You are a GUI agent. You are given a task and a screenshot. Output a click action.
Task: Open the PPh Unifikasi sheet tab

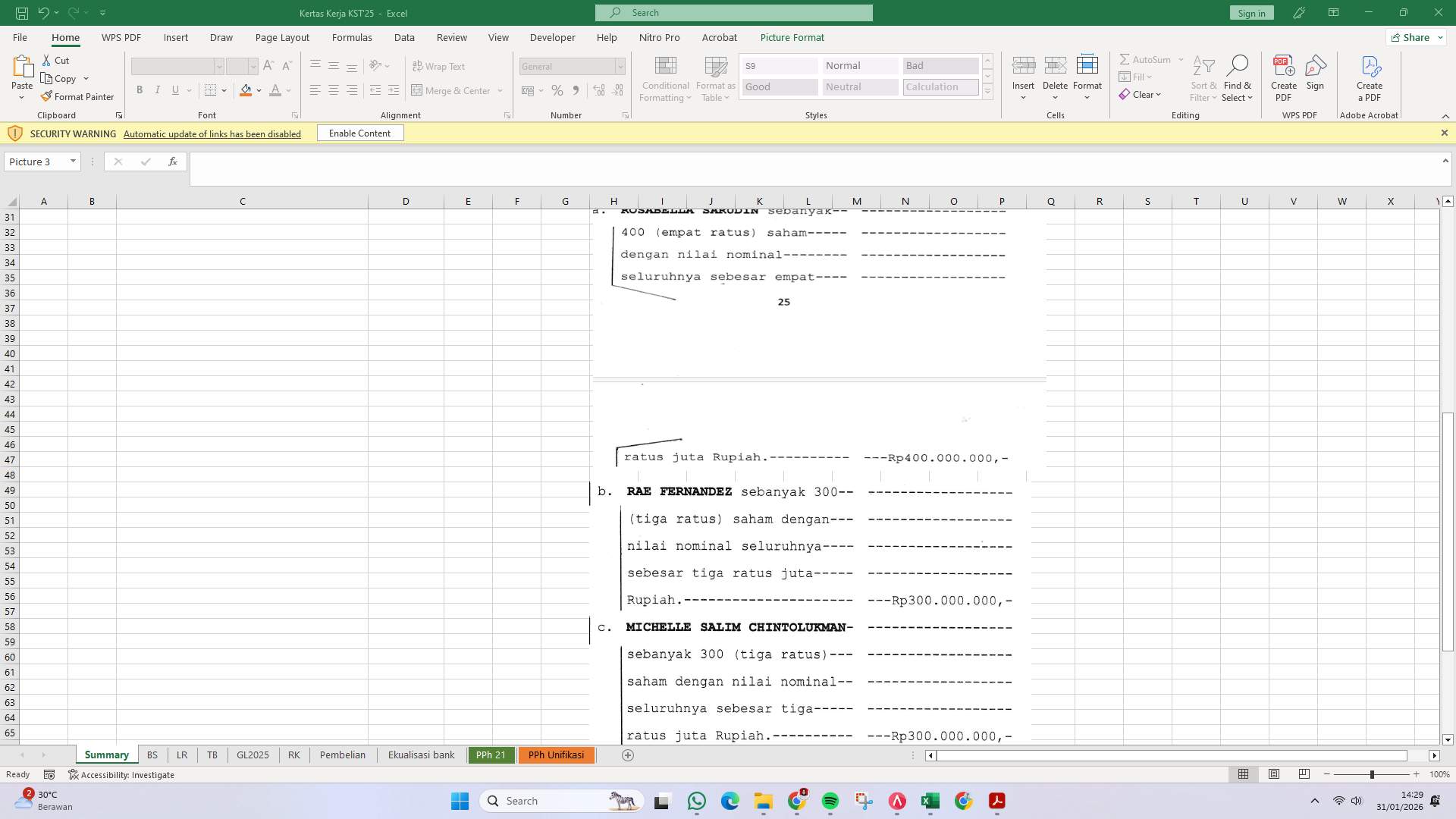(x=556, y=755)
